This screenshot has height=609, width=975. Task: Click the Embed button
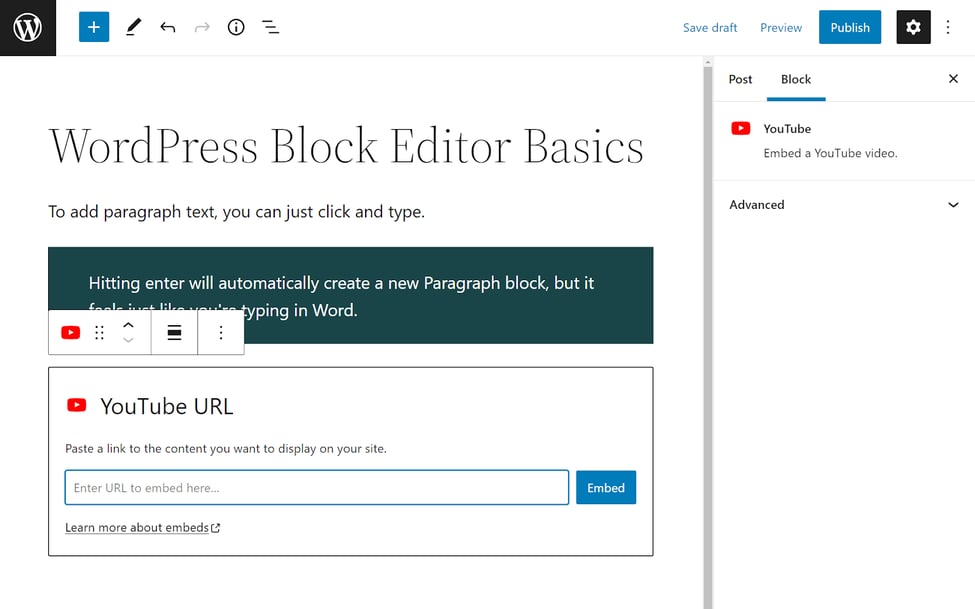tap(606, 488)
